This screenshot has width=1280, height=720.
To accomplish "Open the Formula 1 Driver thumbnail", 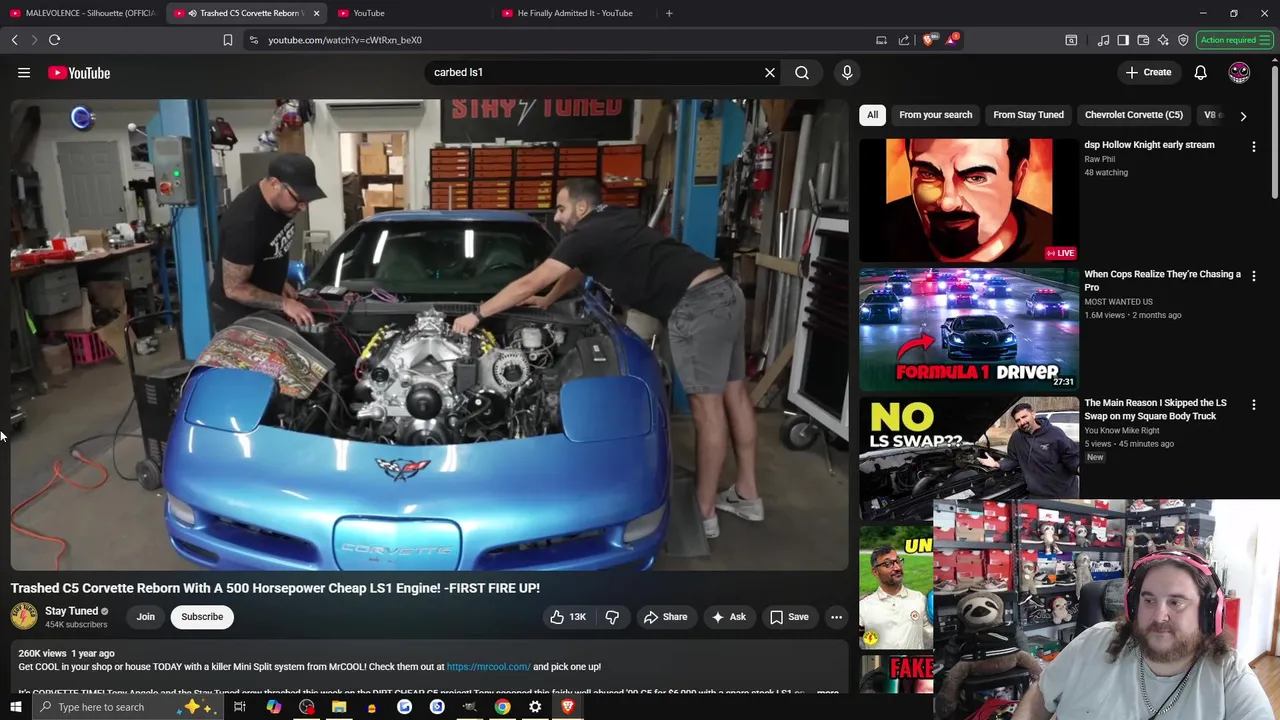I will pyautogui.click(x=968, y=329).
